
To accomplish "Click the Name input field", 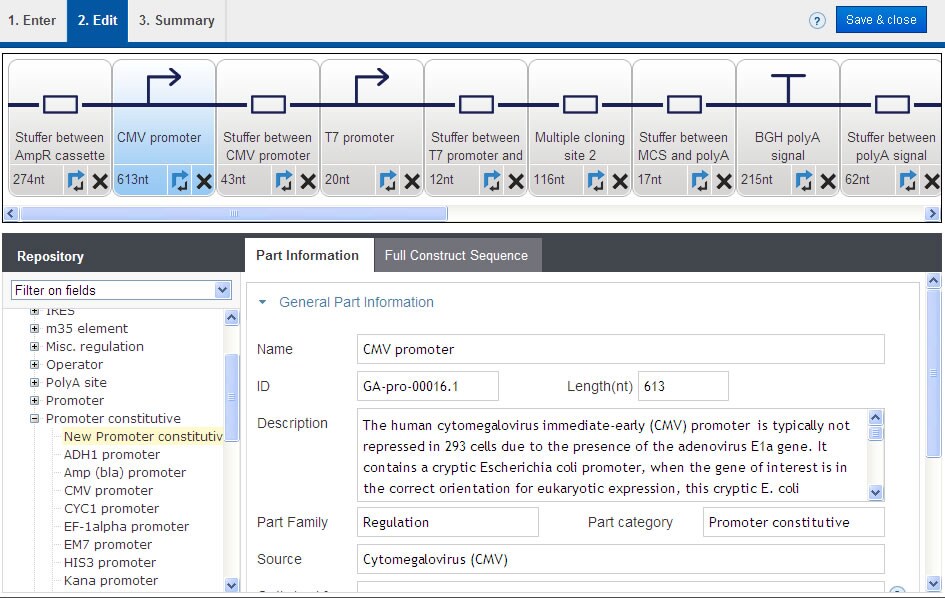I will pyautogui.click(x=620, y=349).
